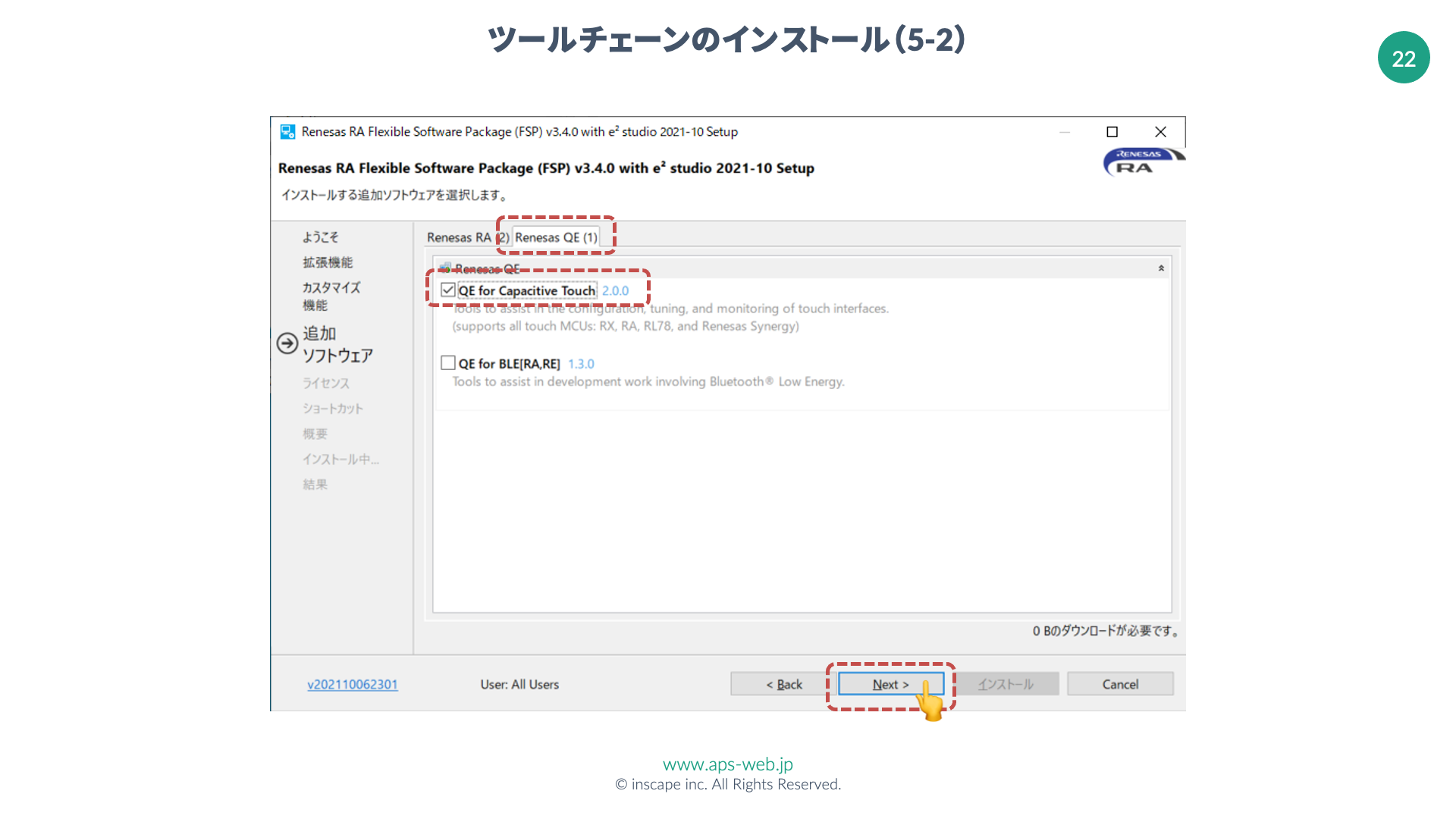
Task: Click User: All Users text
Action: 519,685
